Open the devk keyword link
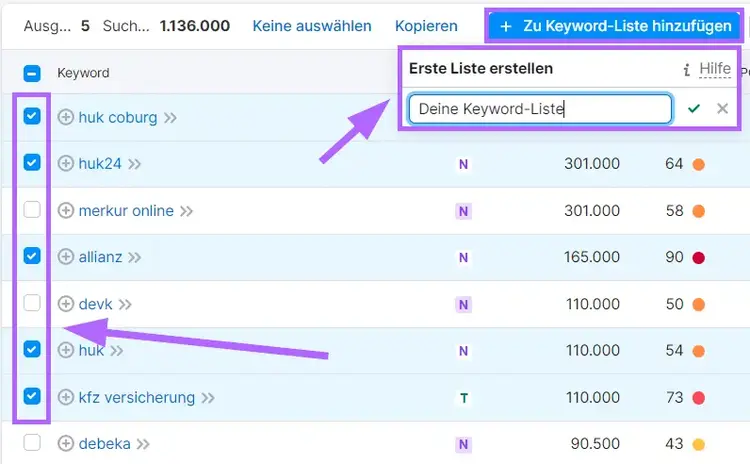The height and width of the screenshot is (464, 750). 96,304
